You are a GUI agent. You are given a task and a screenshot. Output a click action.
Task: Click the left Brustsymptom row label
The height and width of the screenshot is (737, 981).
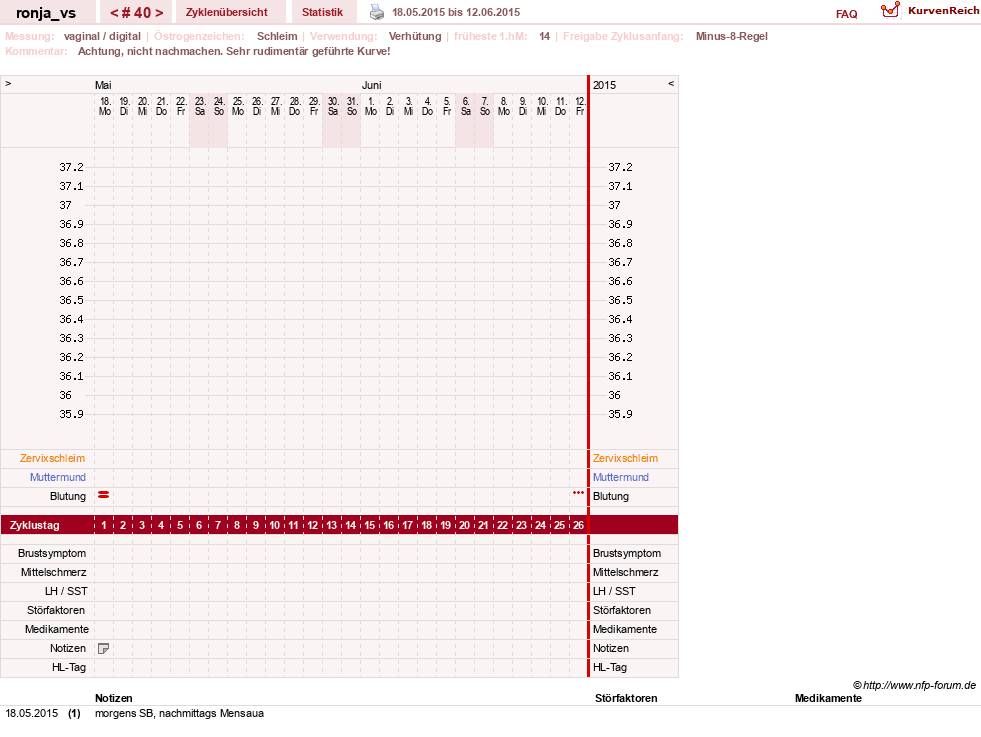52,553
